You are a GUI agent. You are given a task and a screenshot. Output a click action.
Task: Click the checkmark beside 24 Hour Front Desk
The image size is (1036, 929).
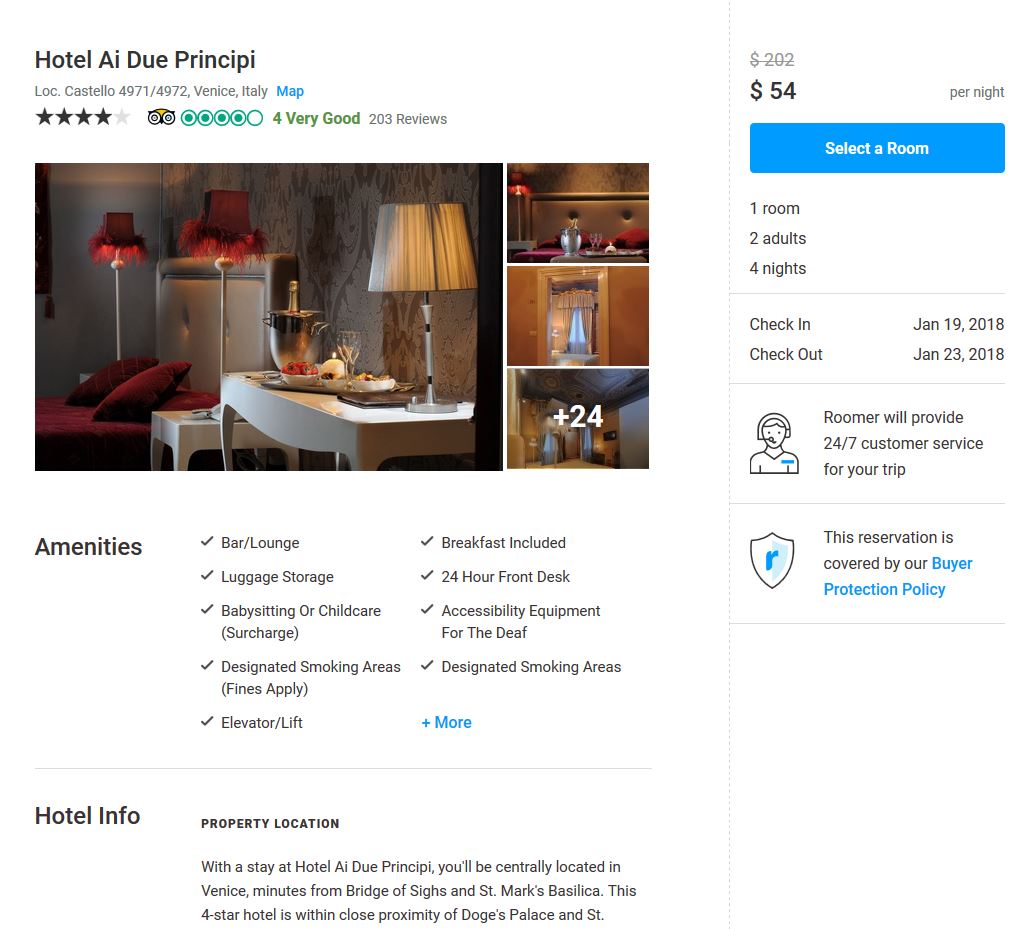[x=427, y=576]
